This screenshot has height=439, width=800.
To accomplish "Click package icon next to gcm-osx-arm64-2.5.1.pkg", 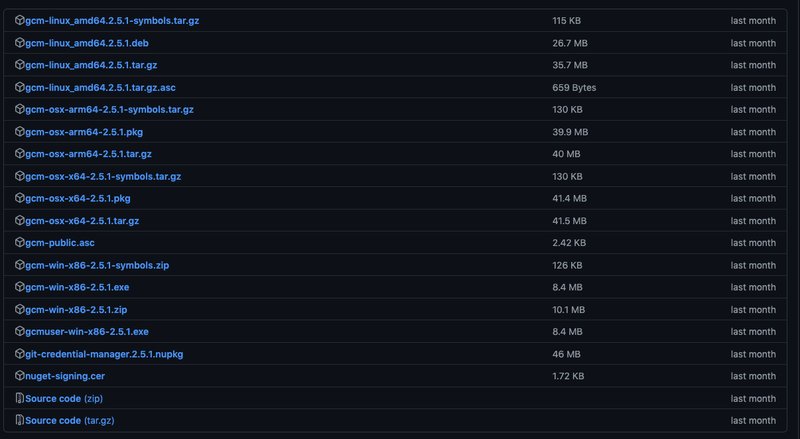I will [x=20, y=132].
